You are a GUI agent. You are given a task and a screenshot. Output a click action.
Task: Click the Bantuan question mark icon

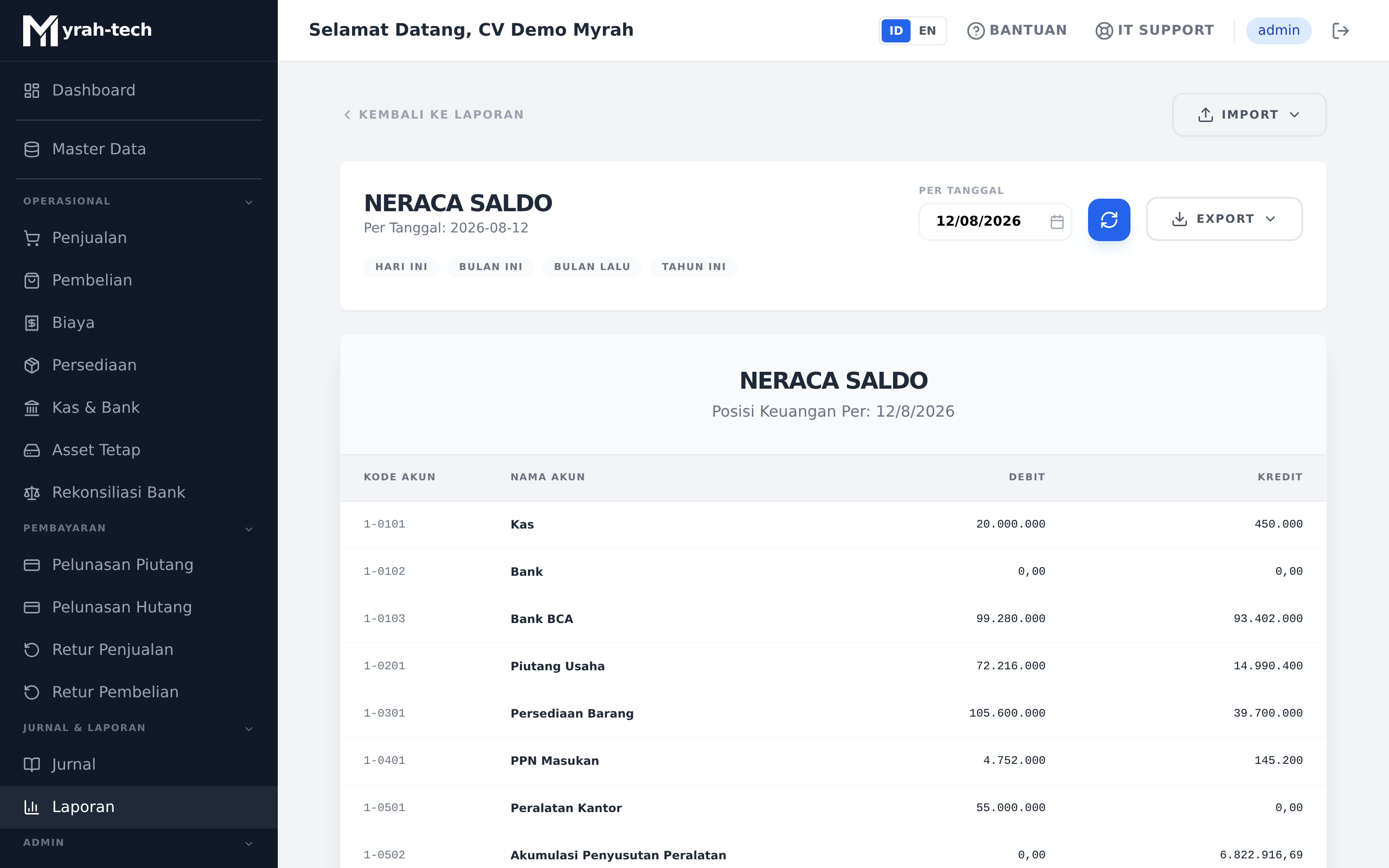pyautogui.click(x=976, y=31)
